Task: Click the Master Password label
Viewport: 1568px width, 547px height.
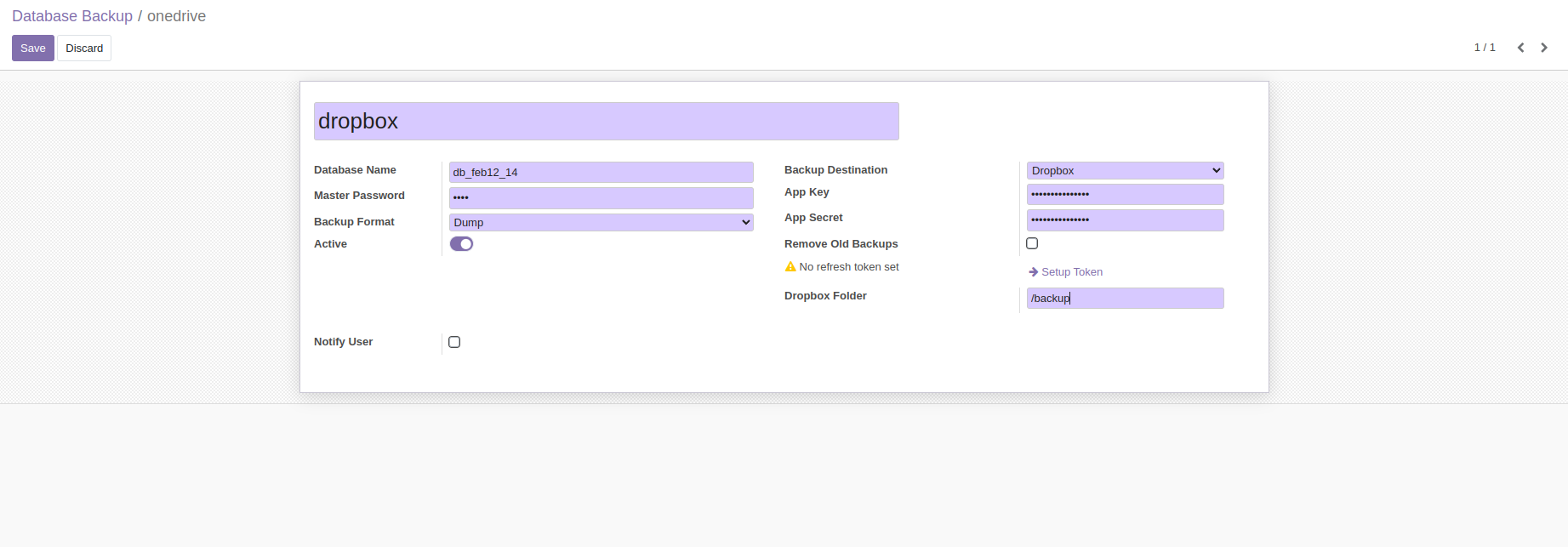Action: (x=359, y=196)
